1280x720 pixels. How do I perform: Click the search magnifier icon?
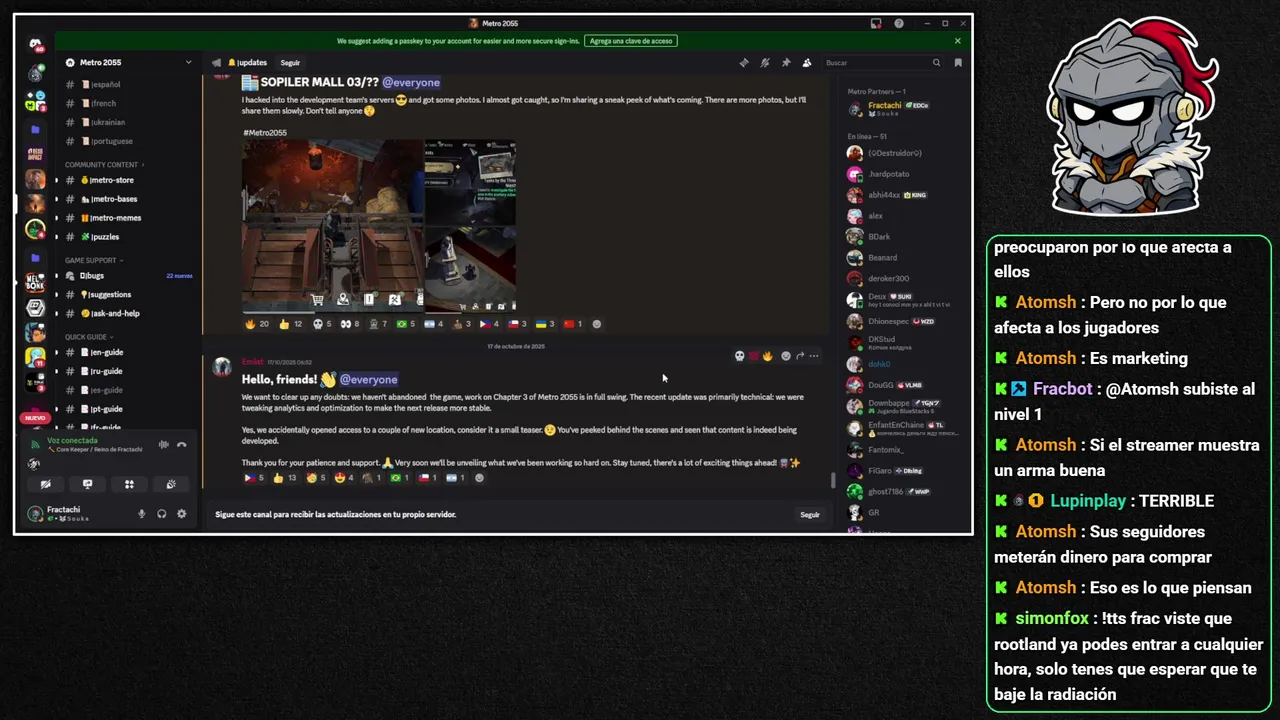pyautogui.click(x=936, y=63)
